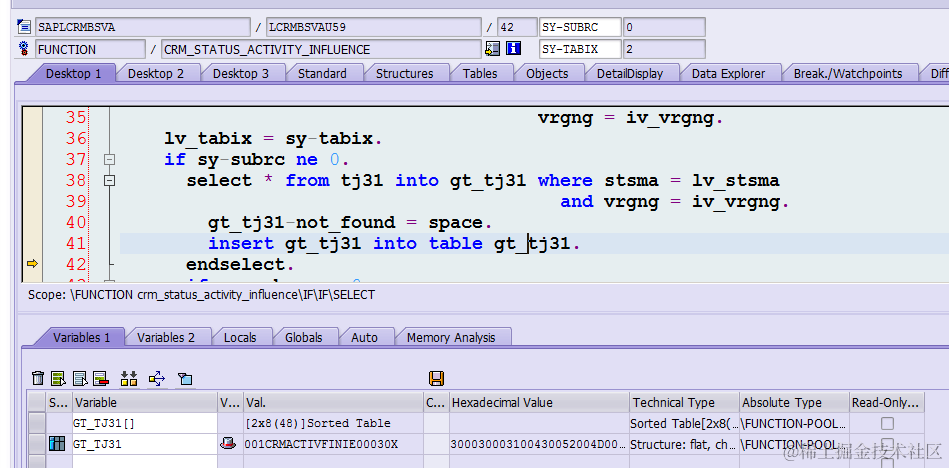The width and height of the screenshot is (949, 468).
Task: Click the blue information icon
Action: tap(513, 48)
